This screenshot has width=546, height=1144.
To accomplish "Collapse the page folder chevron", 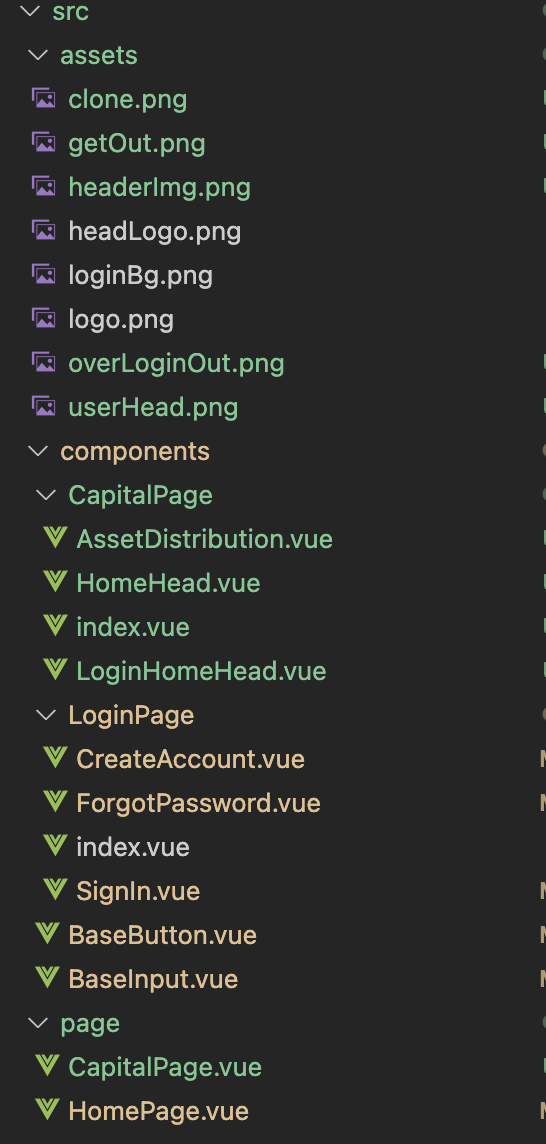I will coord(38,1023).
